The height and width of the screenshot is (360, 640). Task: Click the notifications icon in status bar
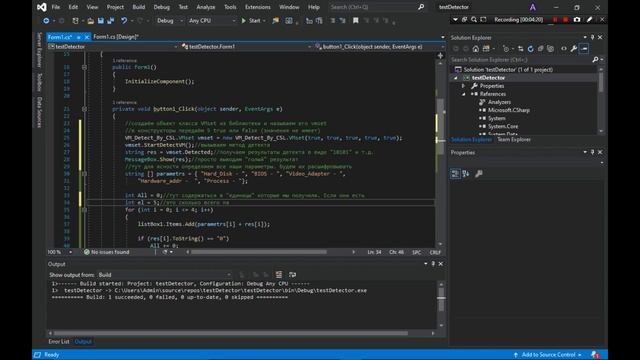click(595, 355)
